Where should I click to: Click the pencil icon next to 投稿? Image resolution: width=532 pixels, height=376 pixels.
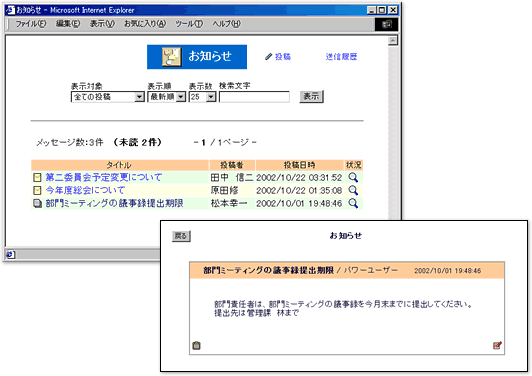click(268, 57)
